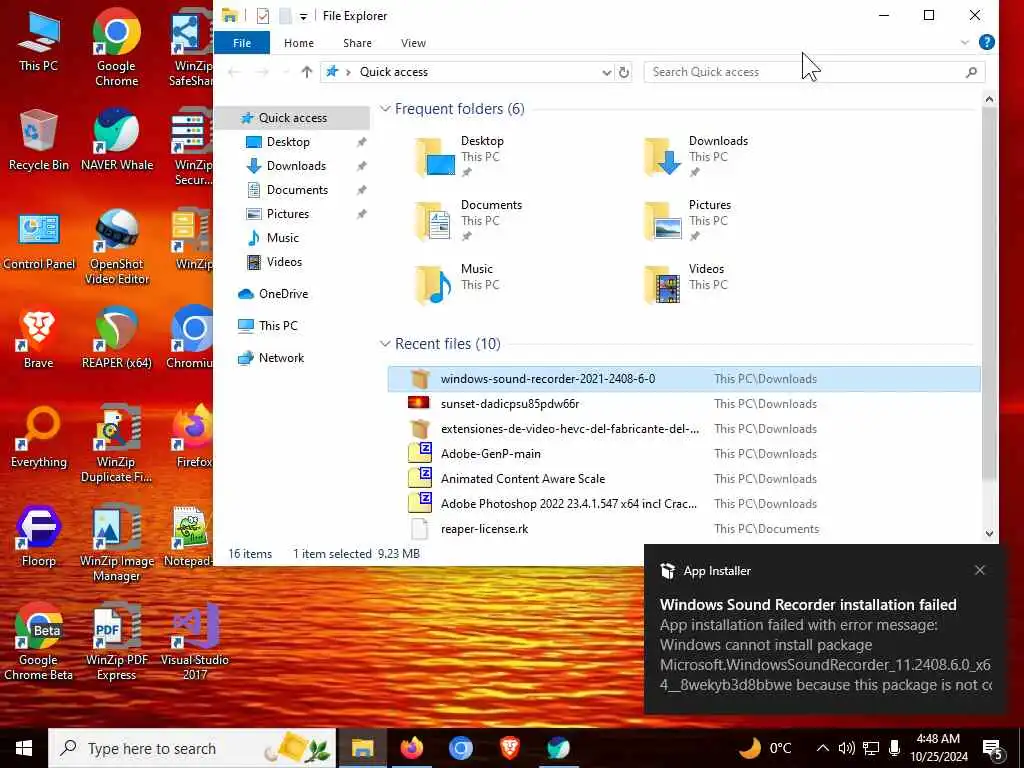Select the Adobe-GenP-main archive
Screen dimensions: 1024x768
(x=684, y=454)
